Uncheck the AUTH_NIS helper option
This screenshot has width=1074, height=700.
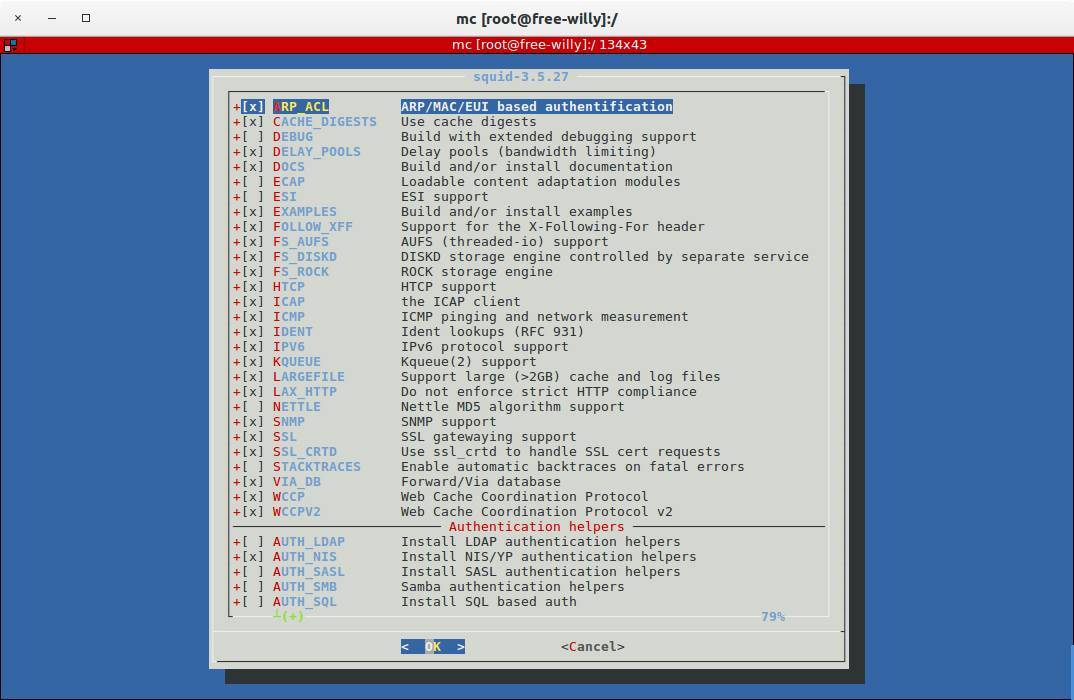tap(253, 557)
